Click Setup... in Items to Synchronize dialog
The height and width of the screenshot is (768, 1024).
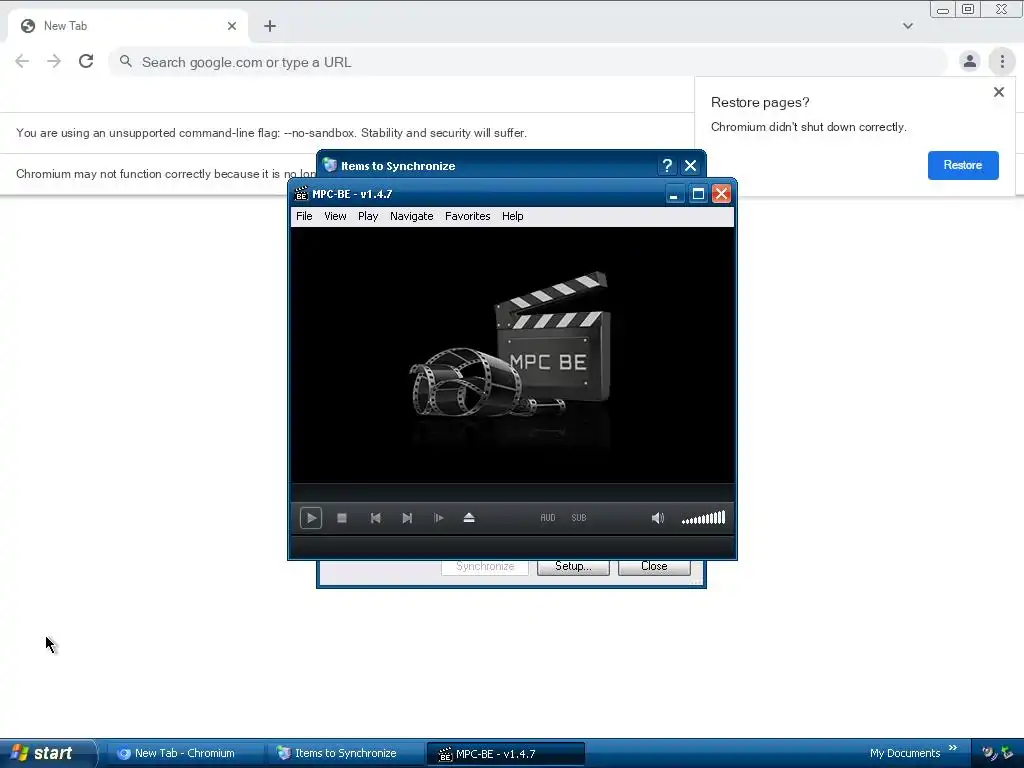click(573, 566)
